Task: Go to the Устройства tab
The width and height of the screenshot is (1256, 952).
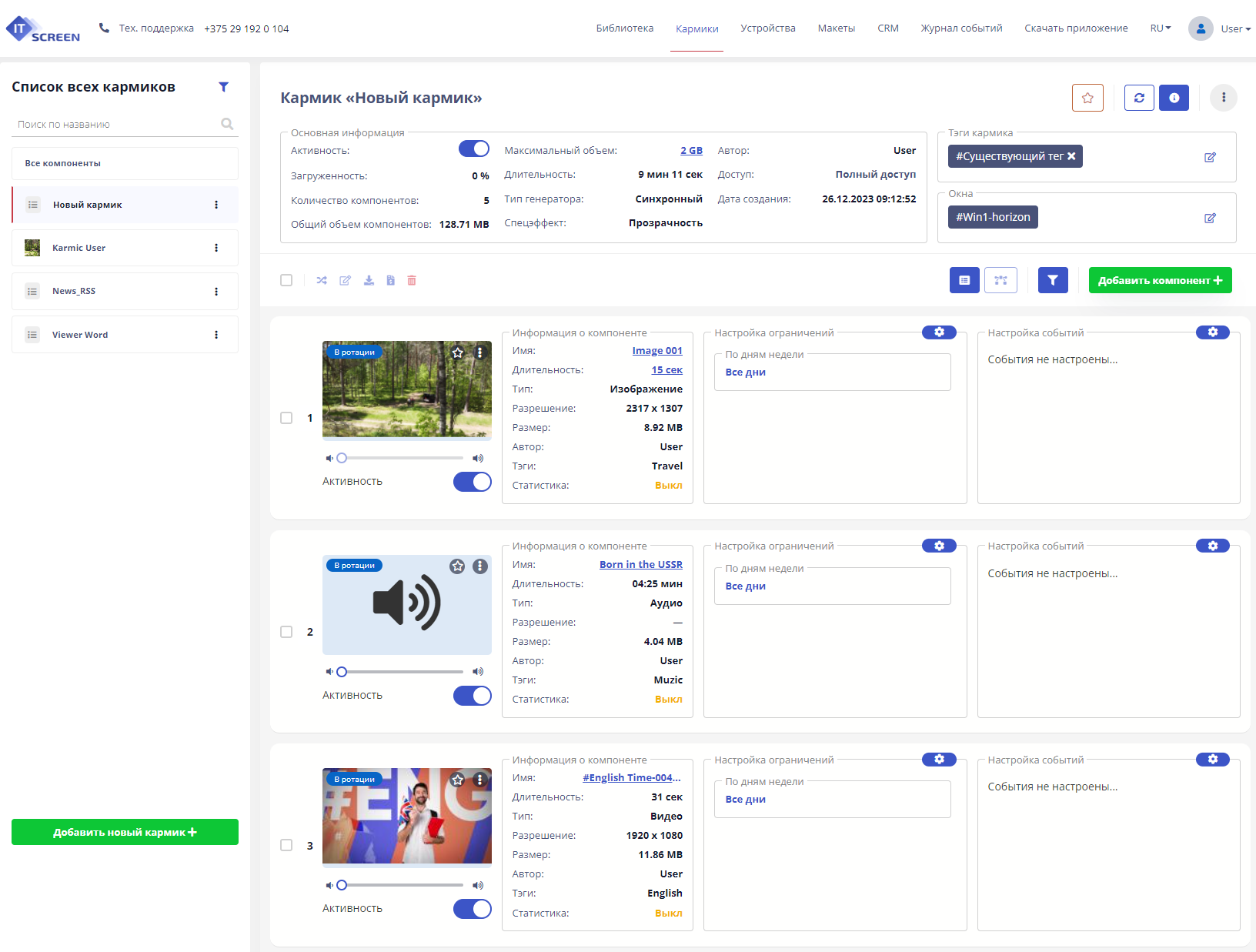Action: click(767, 28)
